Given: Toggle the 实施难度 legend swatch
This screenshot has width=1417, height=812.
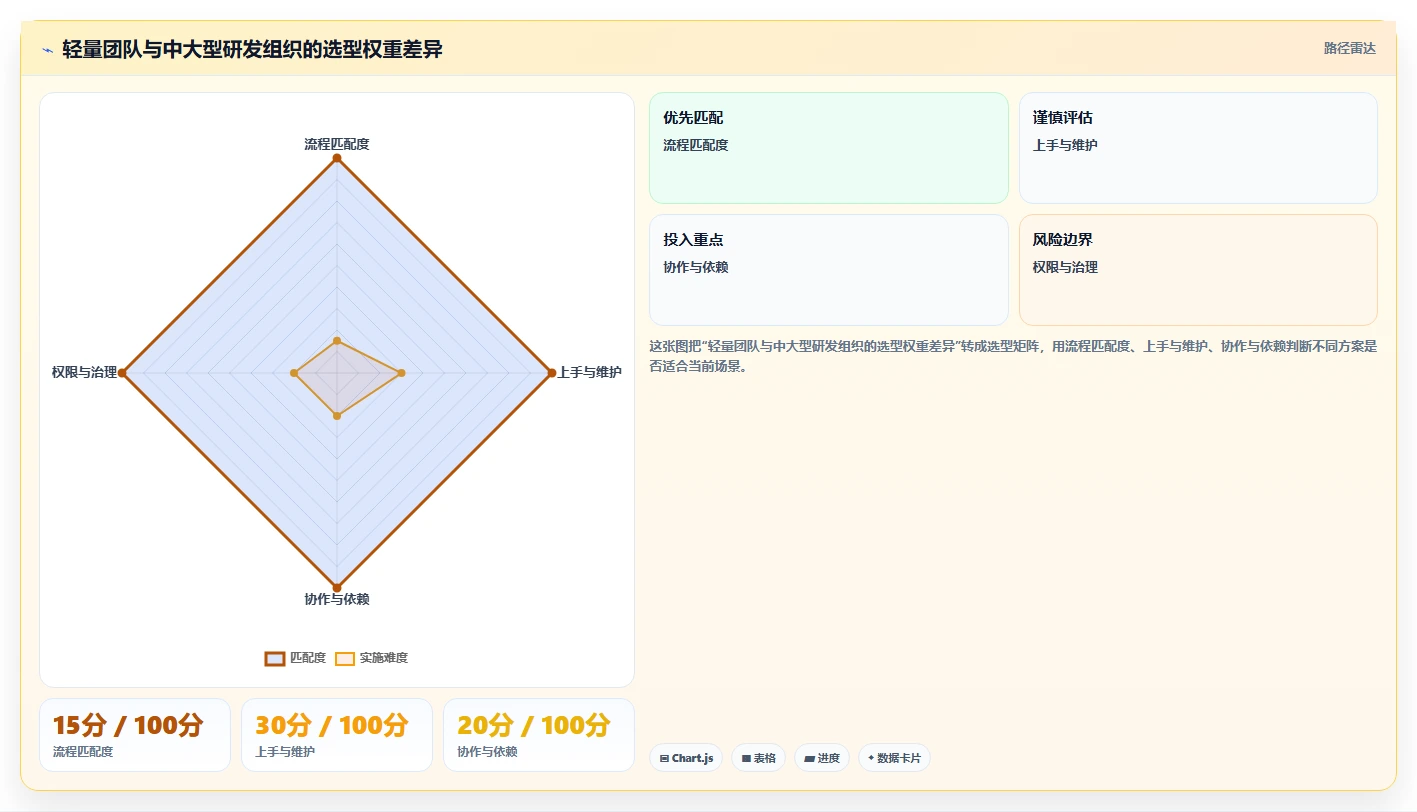Looking at the screenshot, I should tap(345, 658).
